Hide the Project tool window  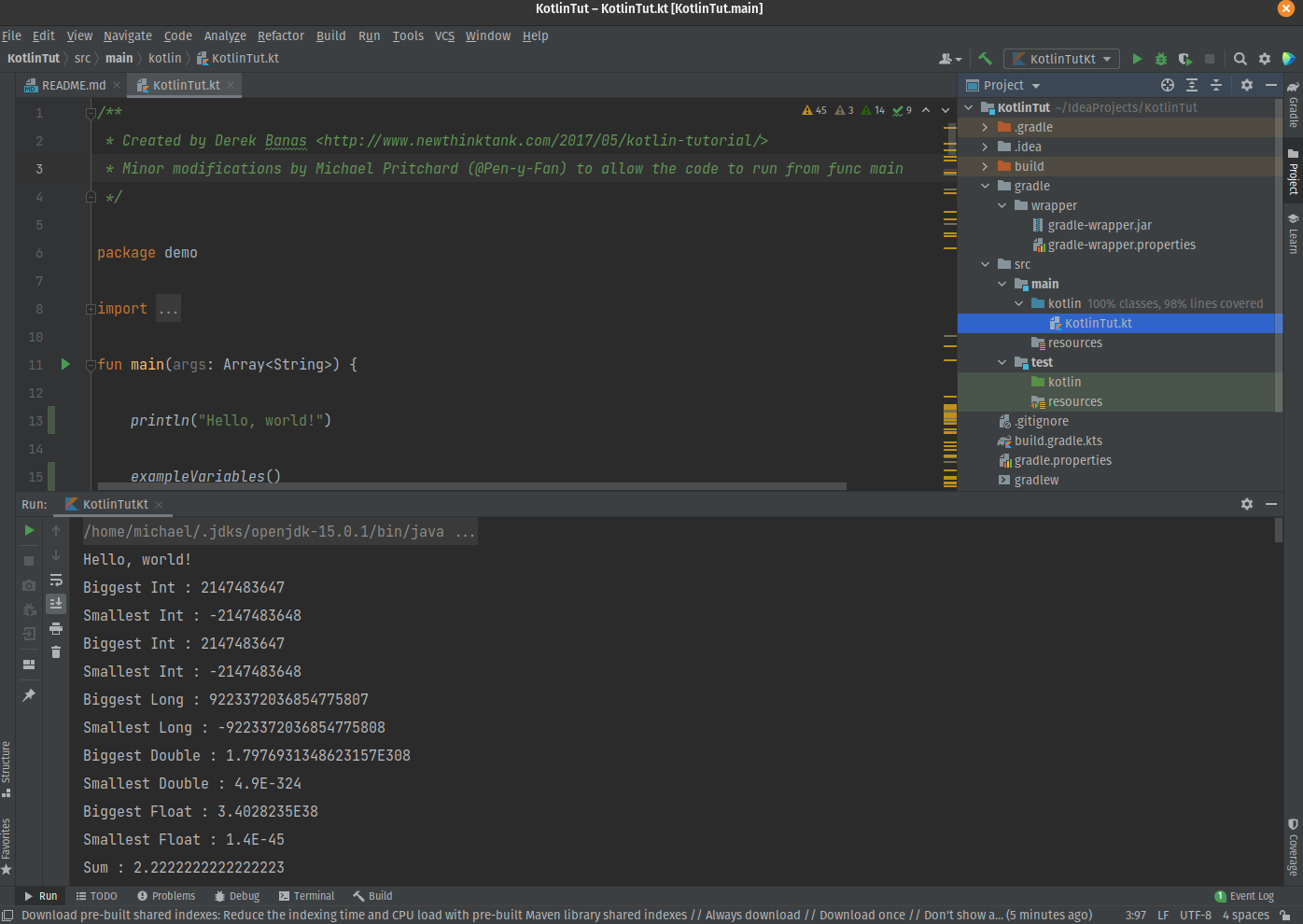pos(1271,85)
